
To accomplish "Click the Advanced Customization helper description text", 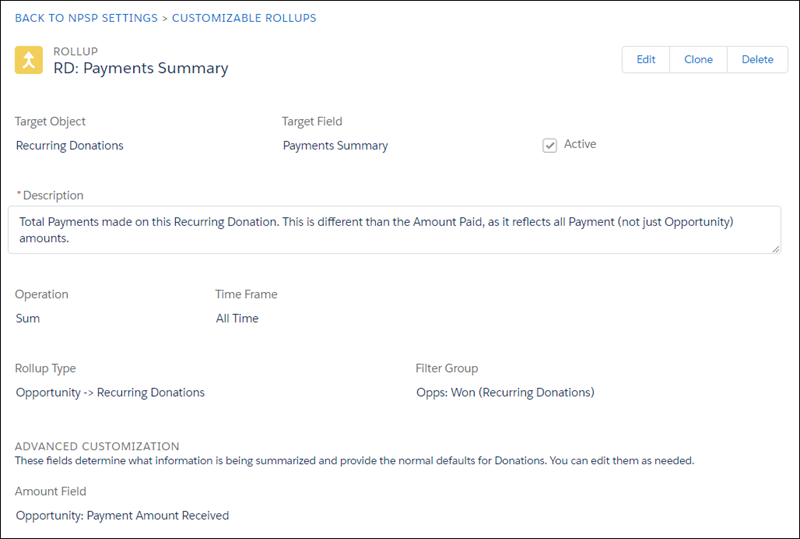I will [x=355, y=461].
